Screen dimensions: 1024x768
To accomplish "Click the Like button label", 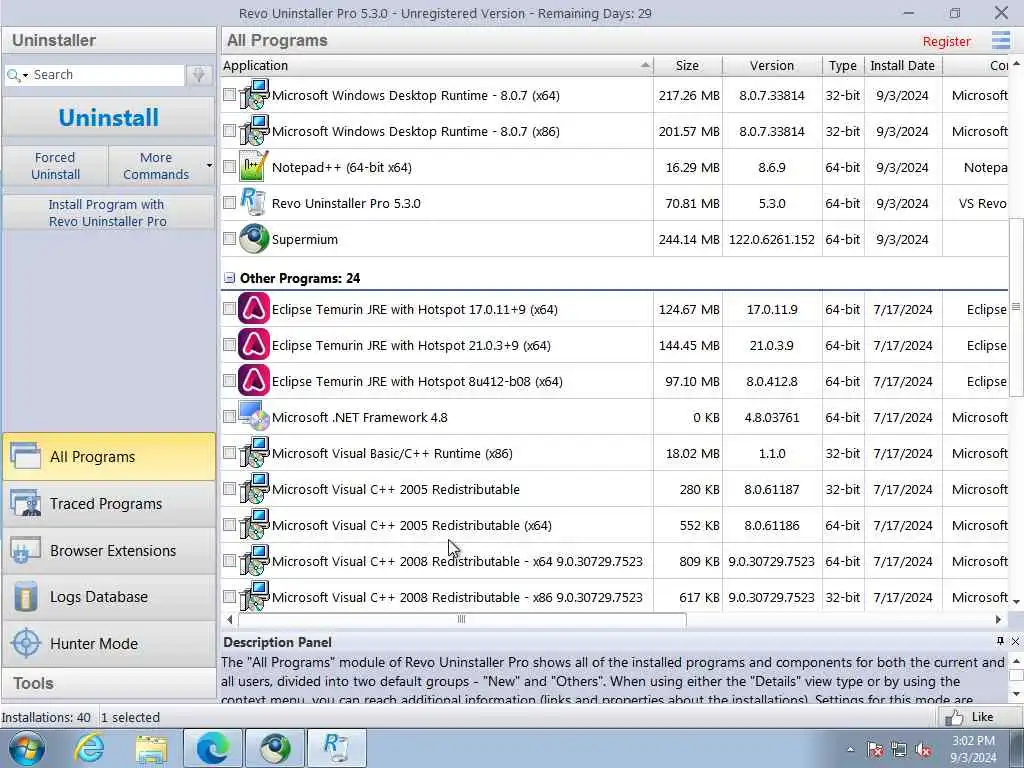I will [x=982, y=717].
